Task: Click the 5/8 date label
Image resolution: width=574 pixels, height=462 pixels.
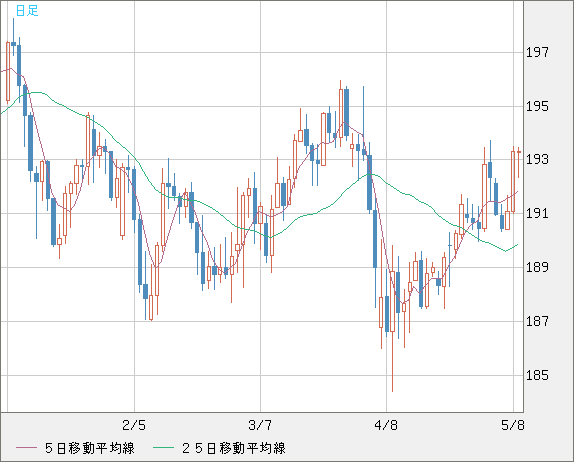Action: [x=512, y=425]
